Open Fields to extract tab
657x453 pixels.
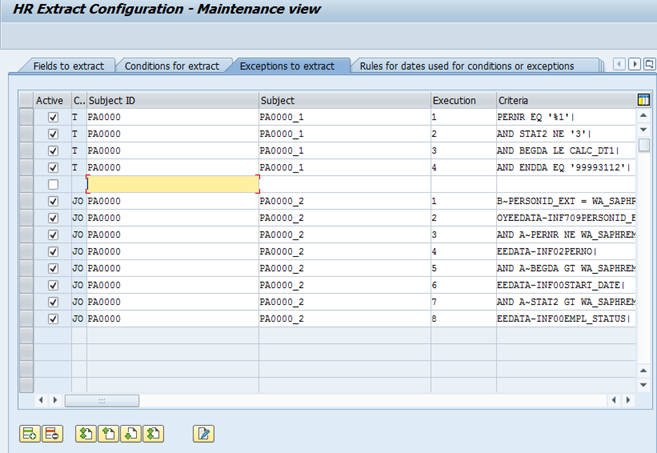pyautogui.click(x=68, y=66)
